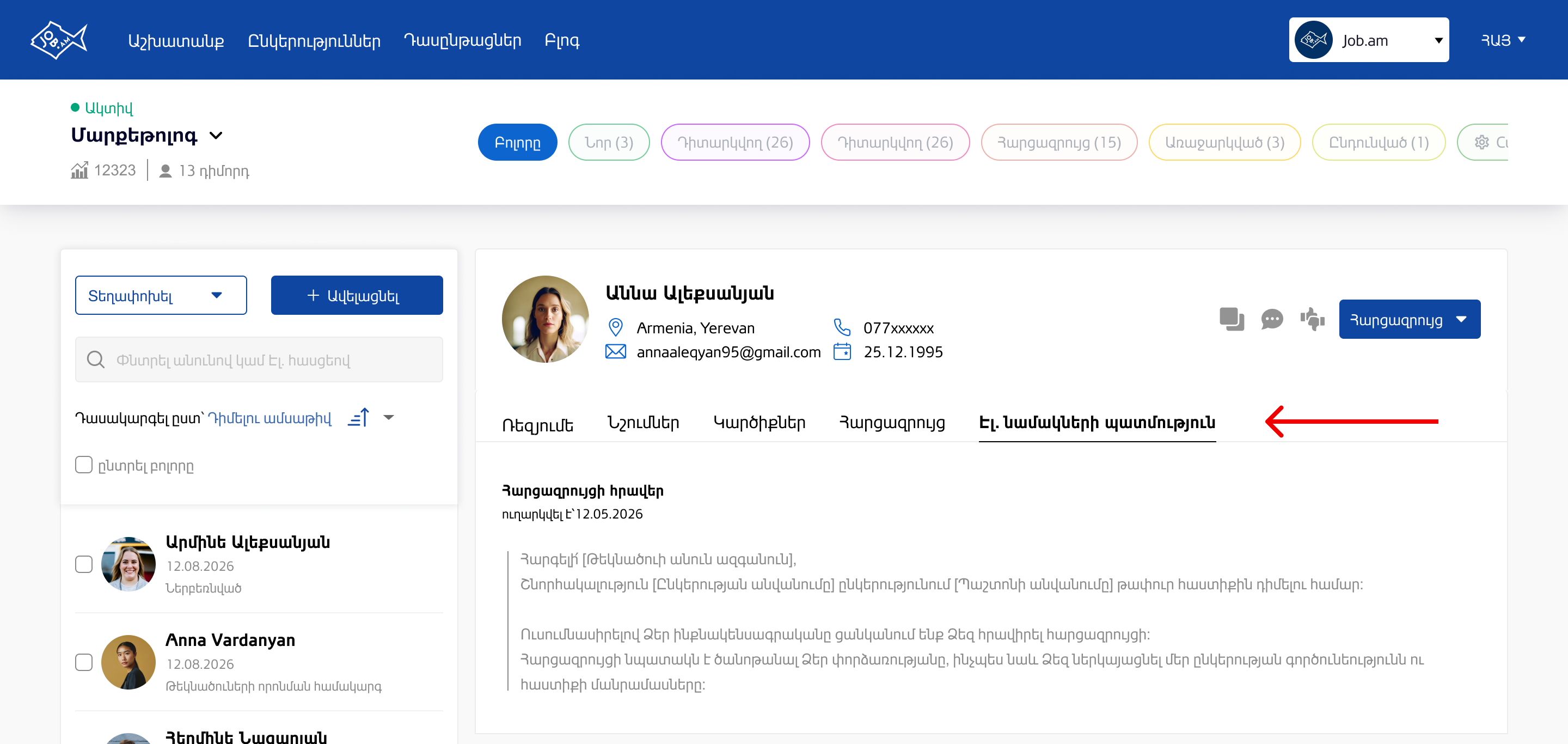Screen dimensions: 1568x744
Task: Click the thumbs rating icon
Action: tap(1312, 319)
